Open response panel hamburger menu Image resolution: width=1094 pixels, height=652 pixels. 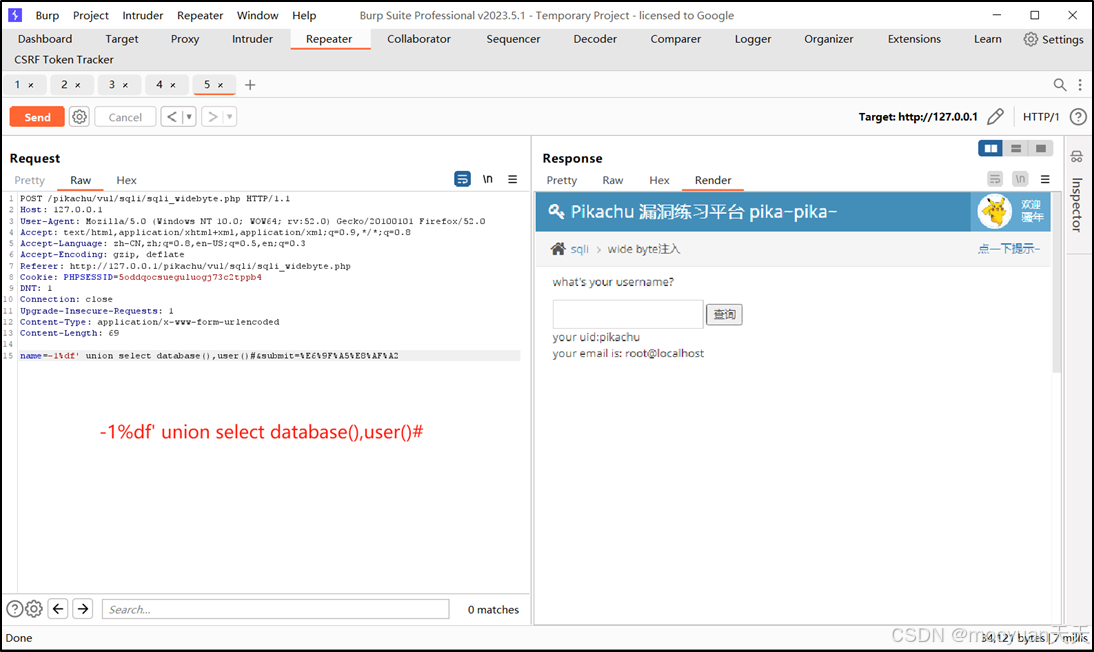point(1045,179)
